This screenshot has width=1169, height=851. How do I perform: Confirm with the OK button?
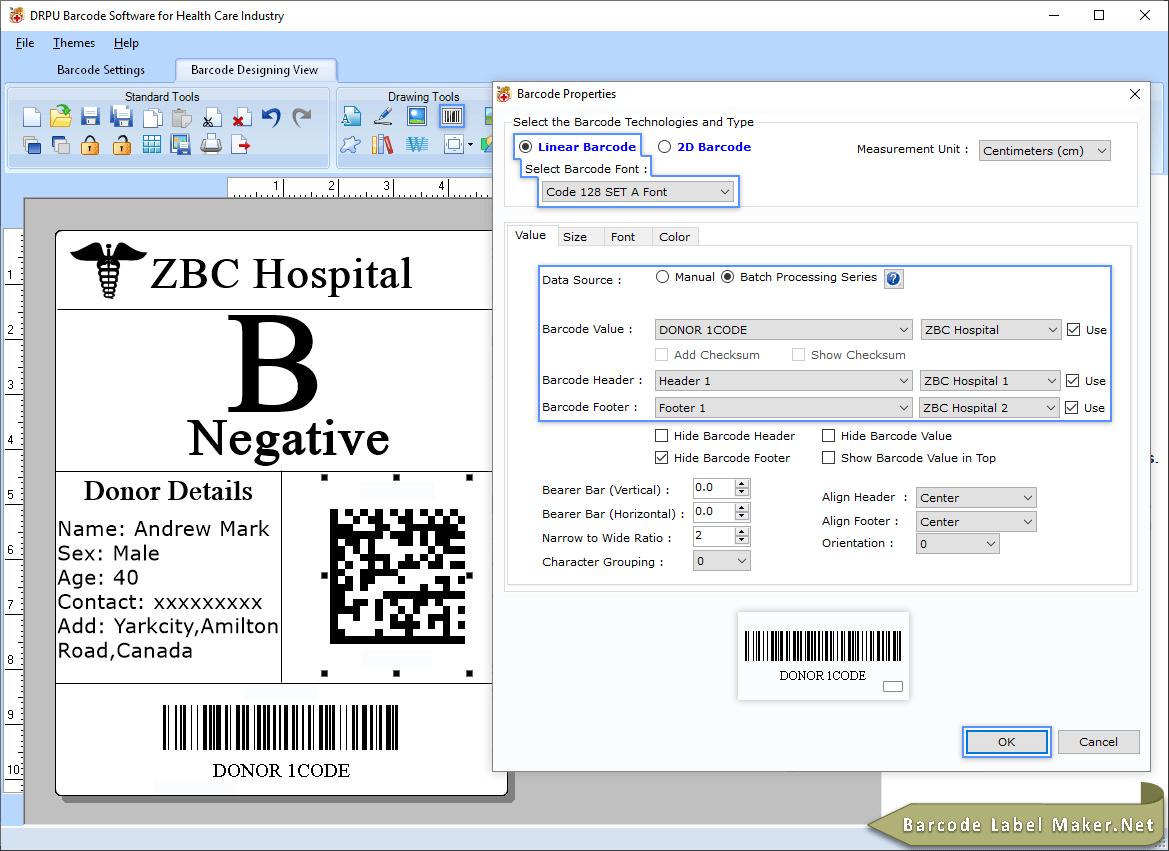1006,741
